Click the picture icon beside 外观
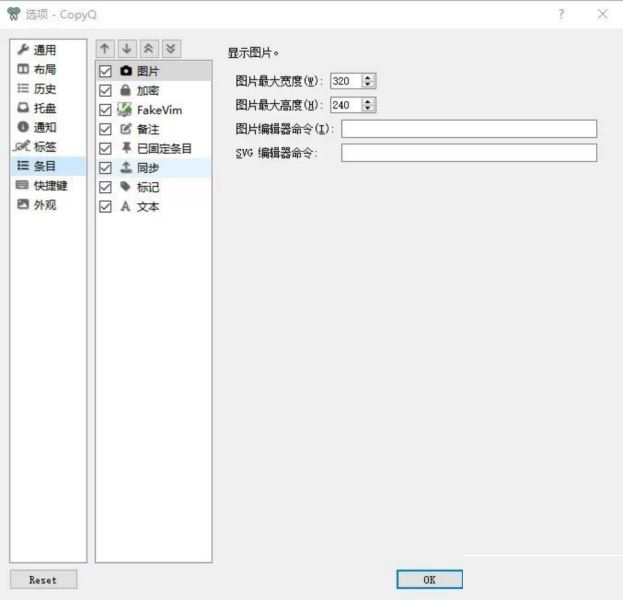The width and height of the screenshot is (623, 600). click(23, 204)
